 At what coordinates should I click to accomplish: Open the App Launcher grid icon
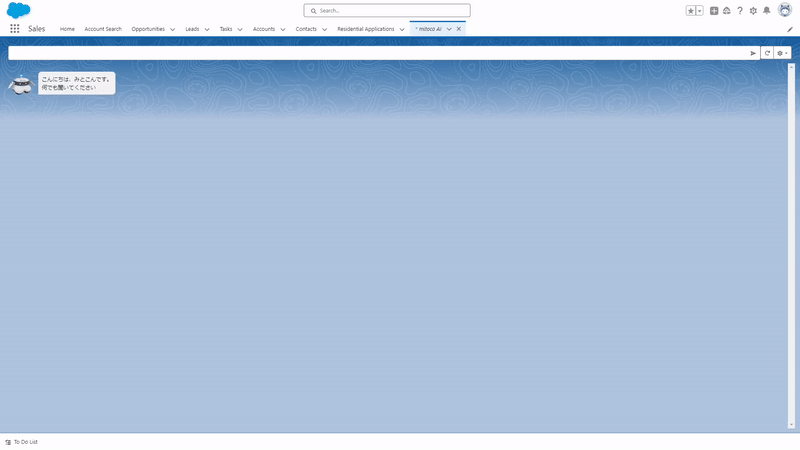[x=15, y=29]
